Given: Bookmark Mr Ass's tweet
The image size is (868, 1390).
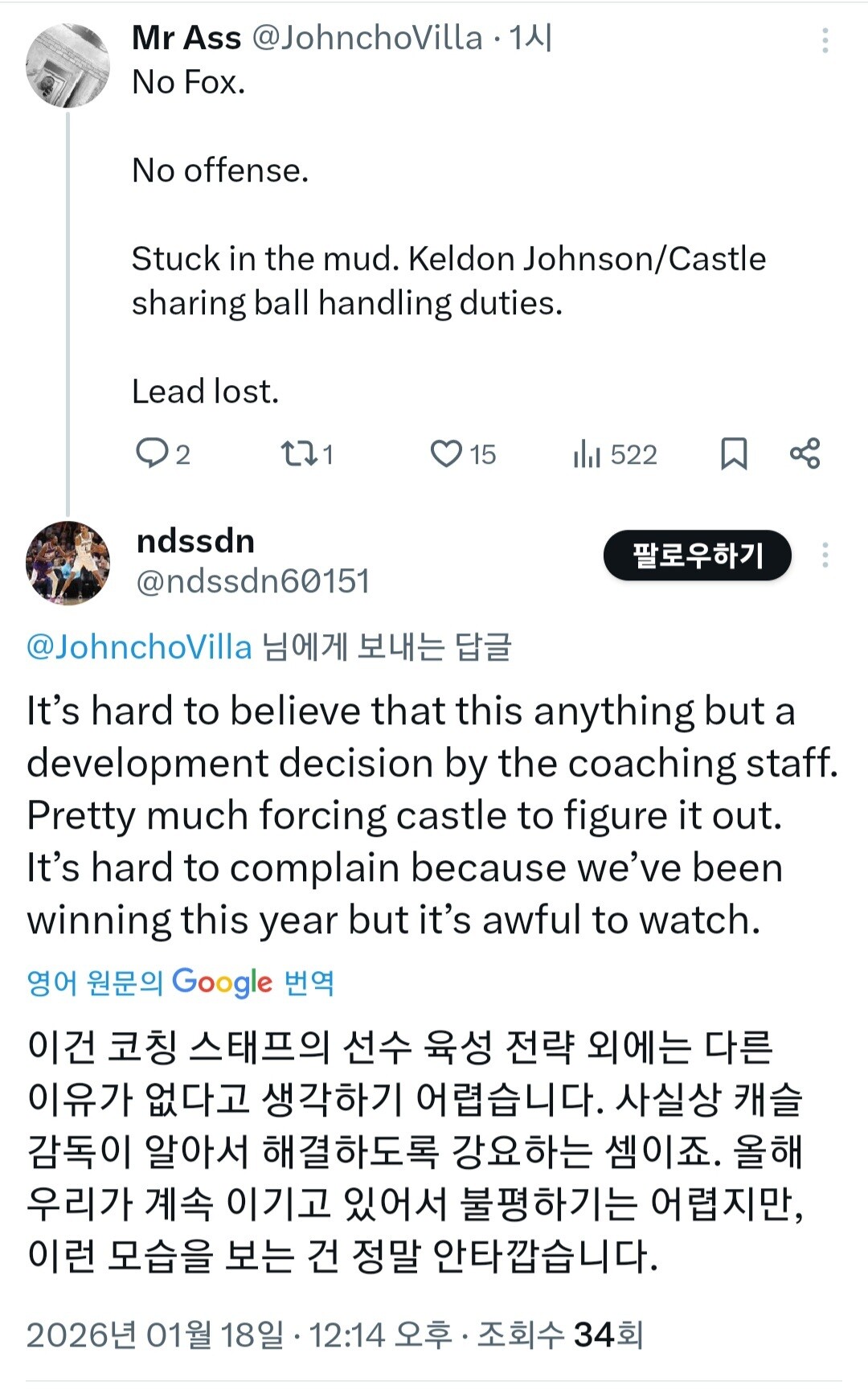Looking at the screenshot, I should click(x=733, y=453).
